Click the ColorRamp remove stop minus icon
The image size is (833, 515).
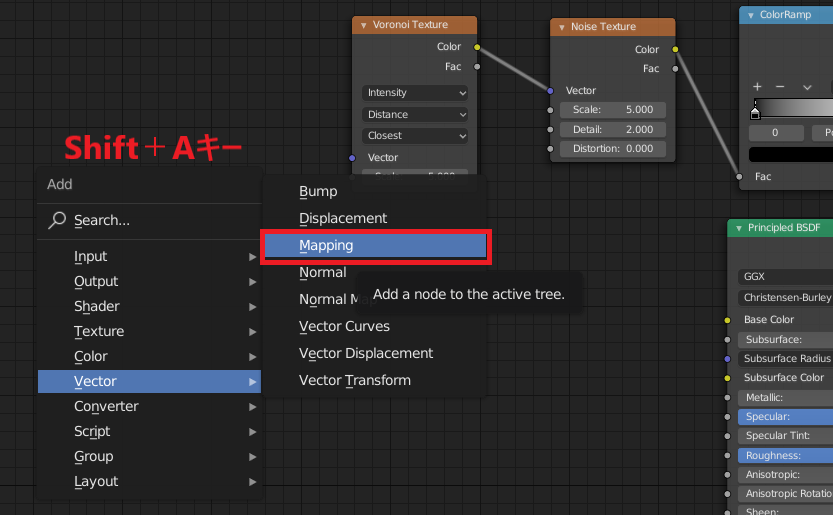(780, 87)
